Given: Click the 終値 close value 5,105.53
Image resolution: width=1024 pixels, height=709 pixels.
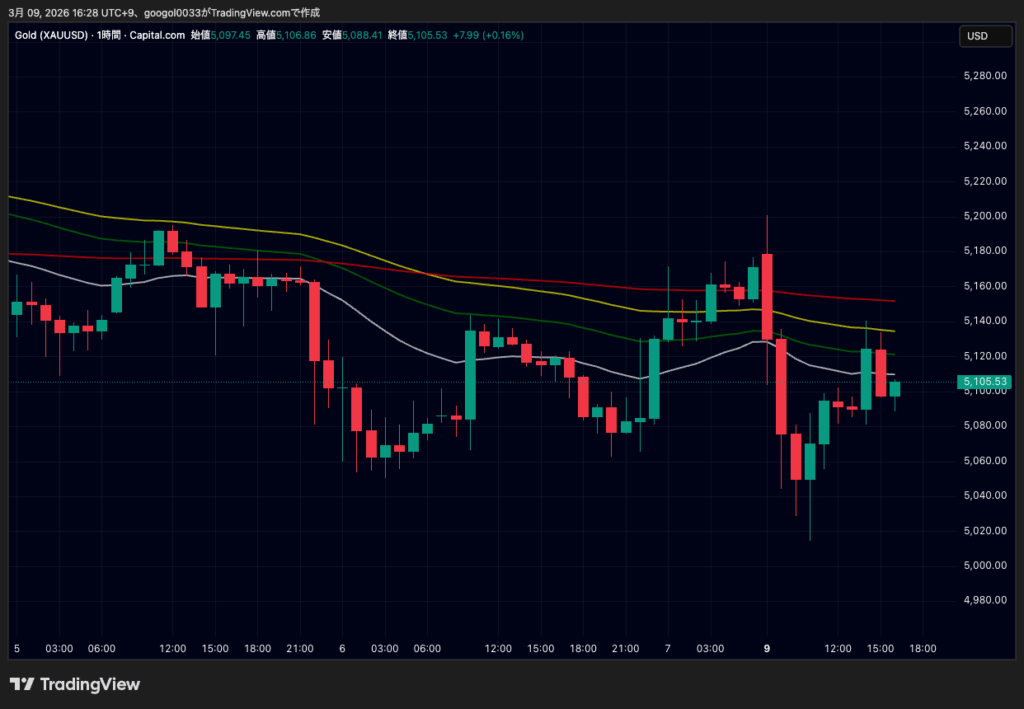Looking at the screenshot, I should coord(429,35).
